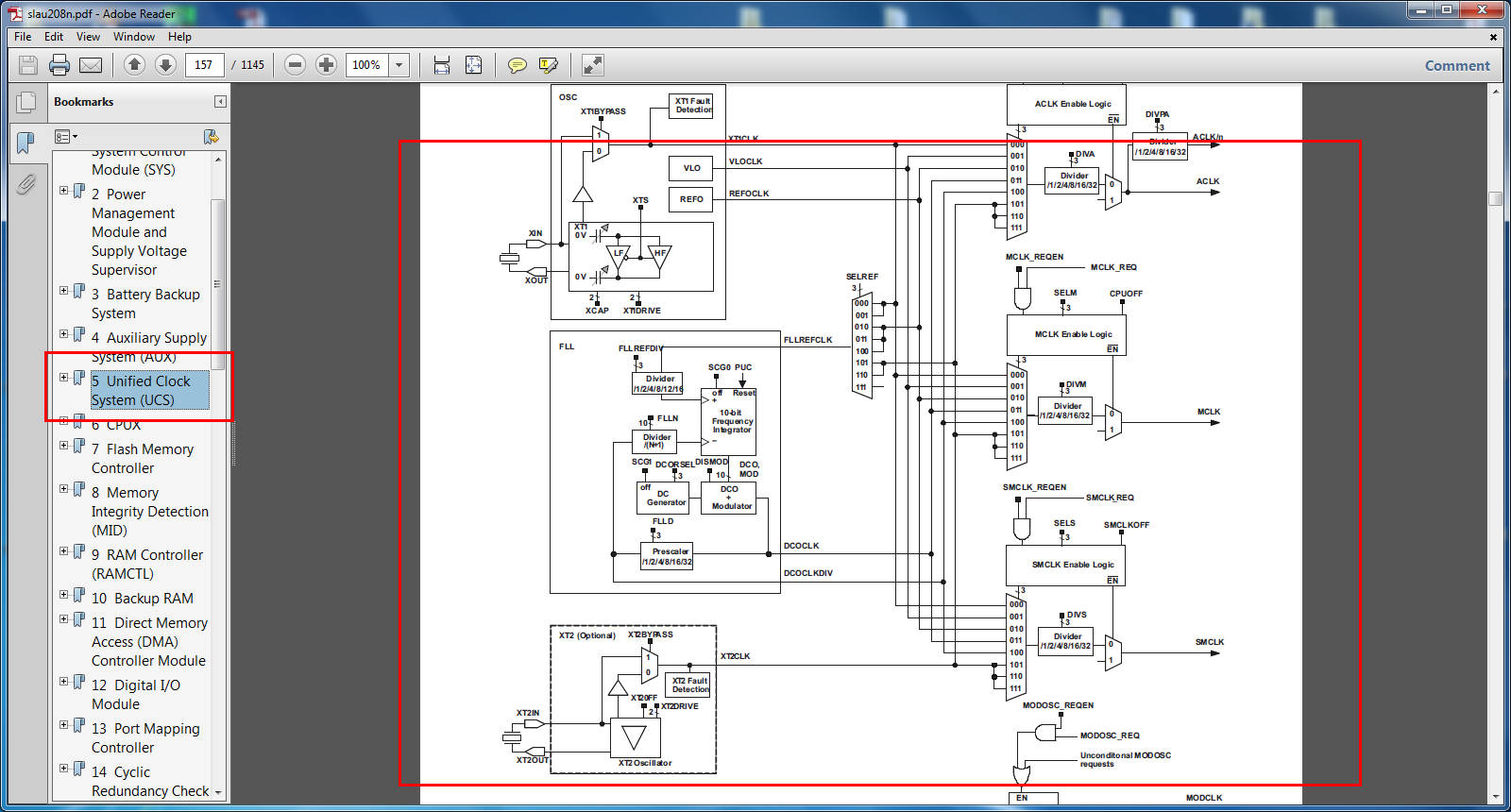Open the zoom level dropdown arrow
The height and width of the screenshot is (812, 1511).
coord(399,65)
